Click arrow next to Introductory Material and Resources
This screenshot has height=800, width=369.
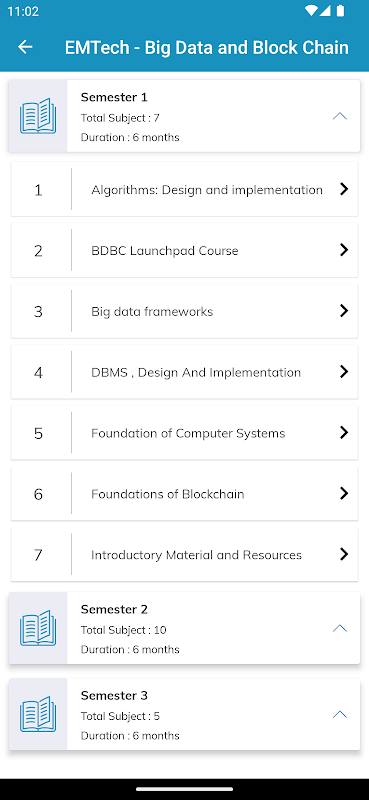344,554
